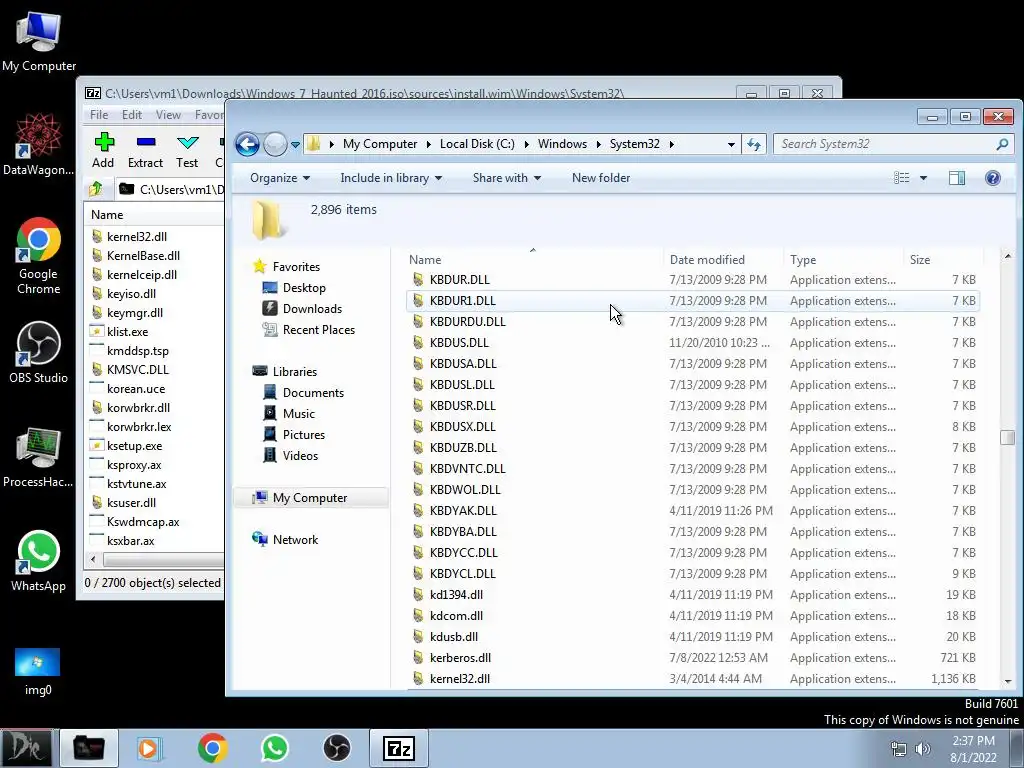
Task: Select Documents library
Action: 313,392
